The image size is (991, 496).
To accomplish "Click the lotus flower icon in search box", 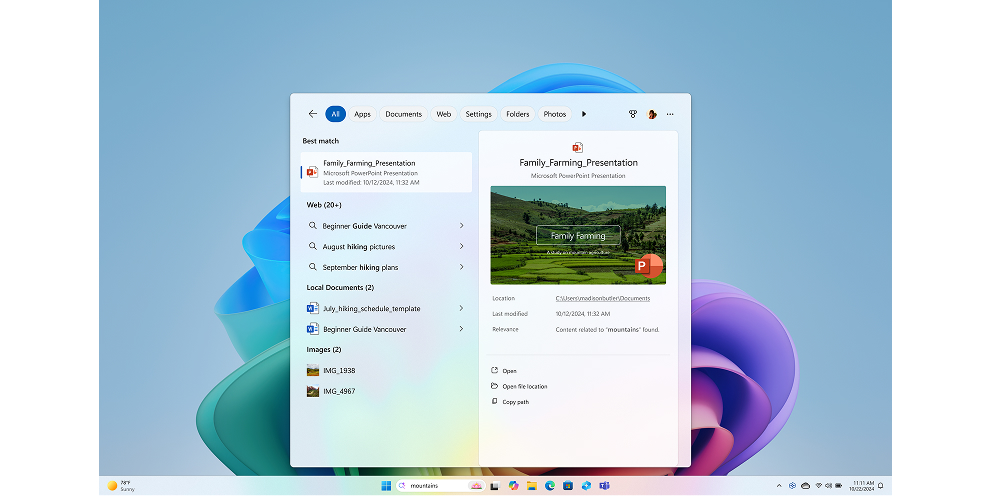I will coord(476,485).
